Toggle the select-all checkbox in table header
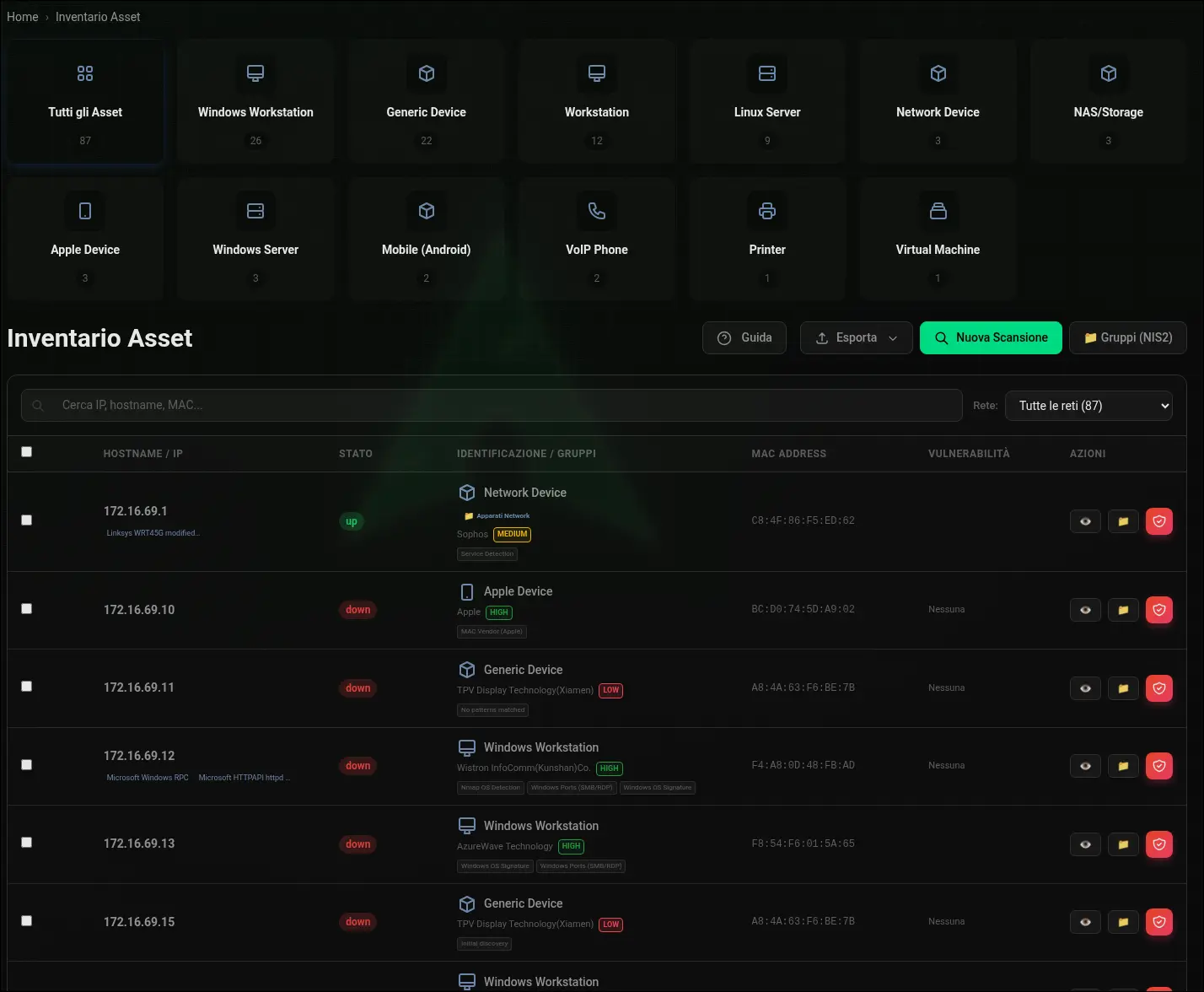The image size is (1204, 992). pyautogui.click(x=27, y=452)
